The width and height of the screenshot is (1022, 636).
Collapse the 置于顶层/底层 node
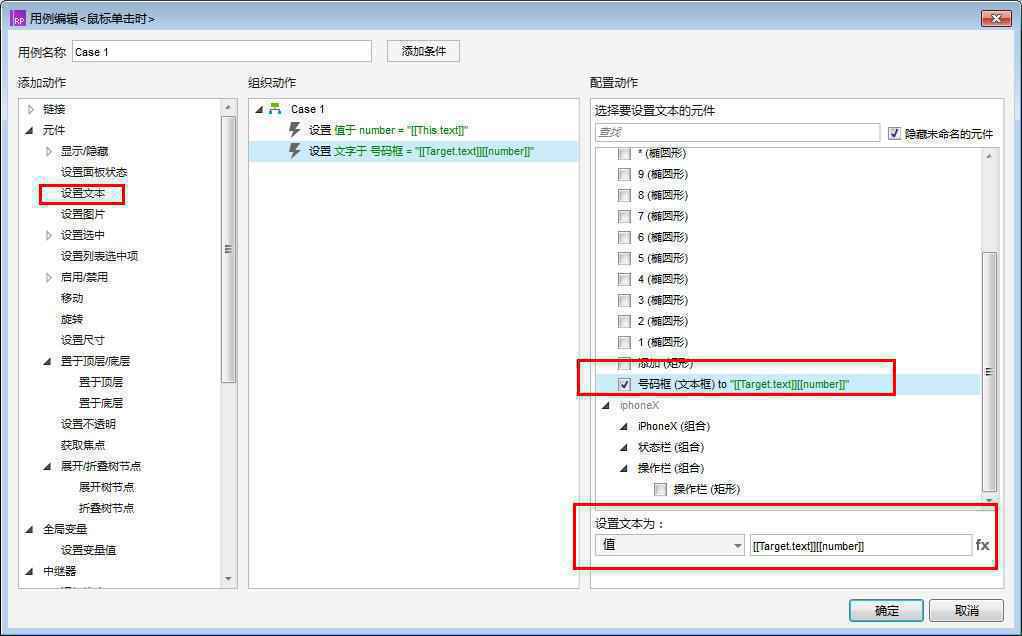48,361
